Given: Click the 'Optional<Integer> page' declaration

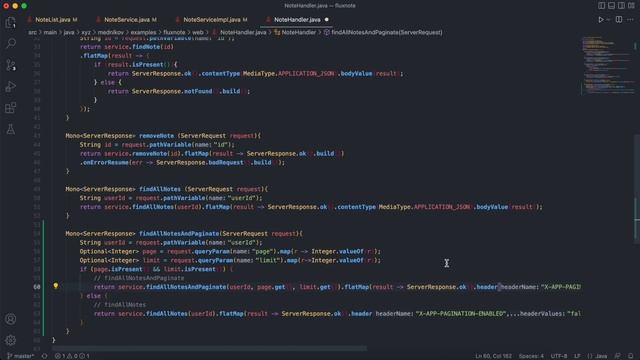Looking at the screenshot, I should tap(118, 251).
